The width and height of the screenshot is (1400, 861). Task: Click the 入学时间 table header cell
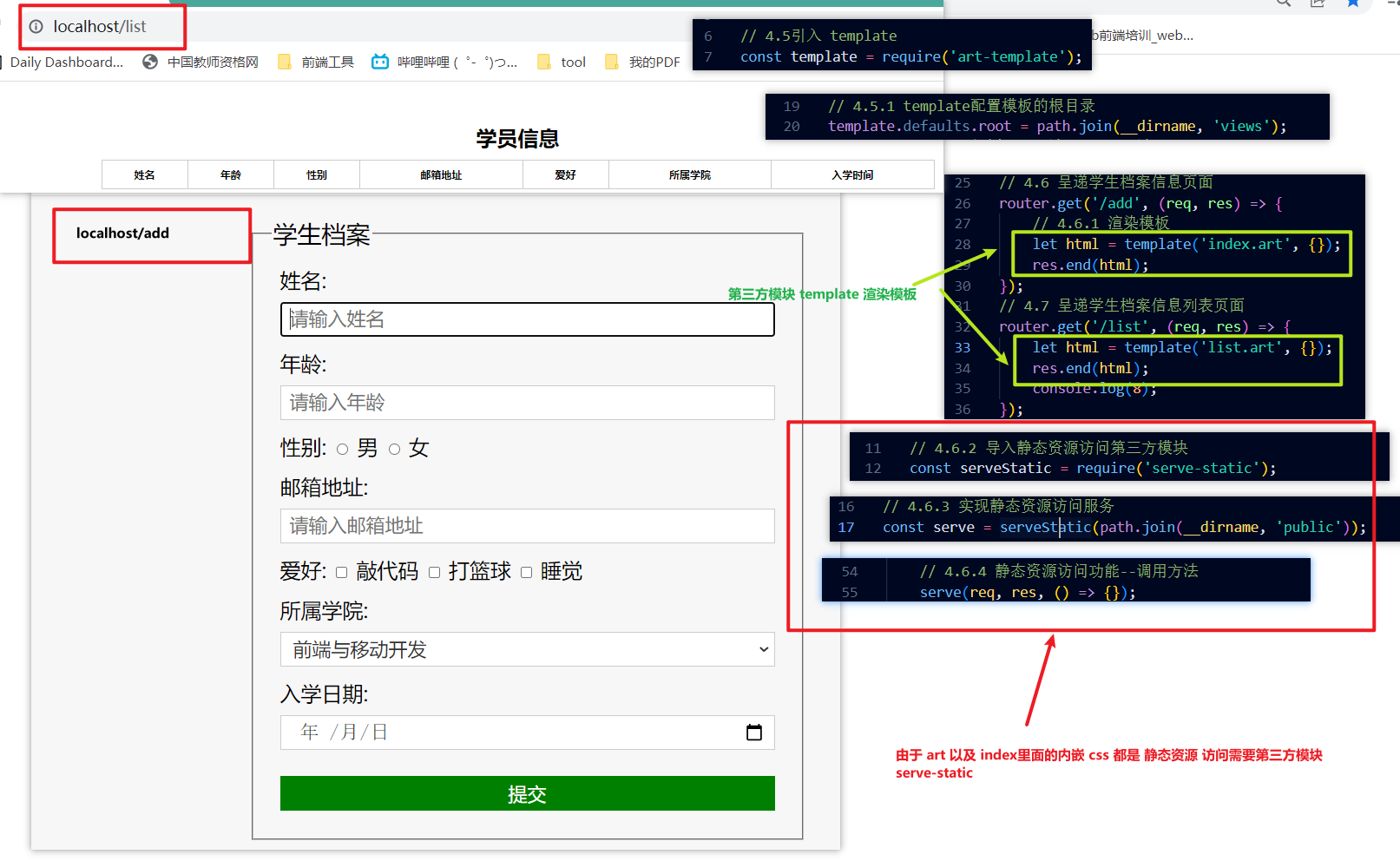(852, 174)
